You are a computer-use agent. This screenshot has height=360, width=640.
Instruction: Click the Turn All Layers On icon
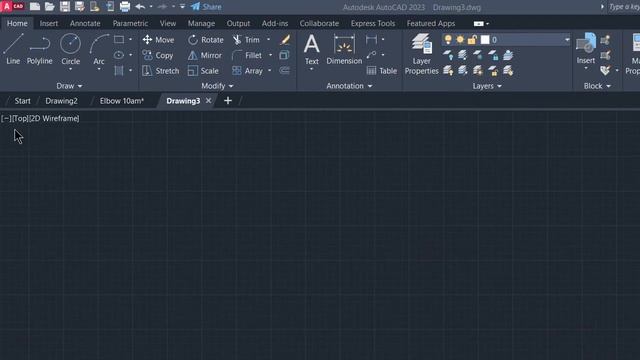tap(448, 71)
